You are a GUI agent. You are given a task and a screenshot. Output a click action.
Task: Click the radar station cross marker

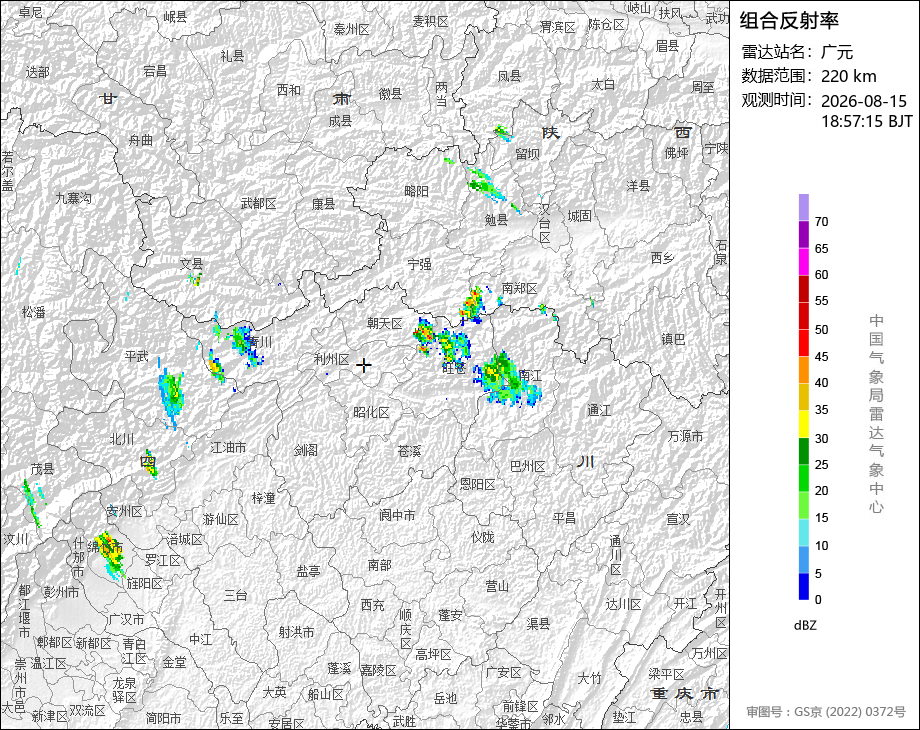pyautogui.click(x=364, y=365)
